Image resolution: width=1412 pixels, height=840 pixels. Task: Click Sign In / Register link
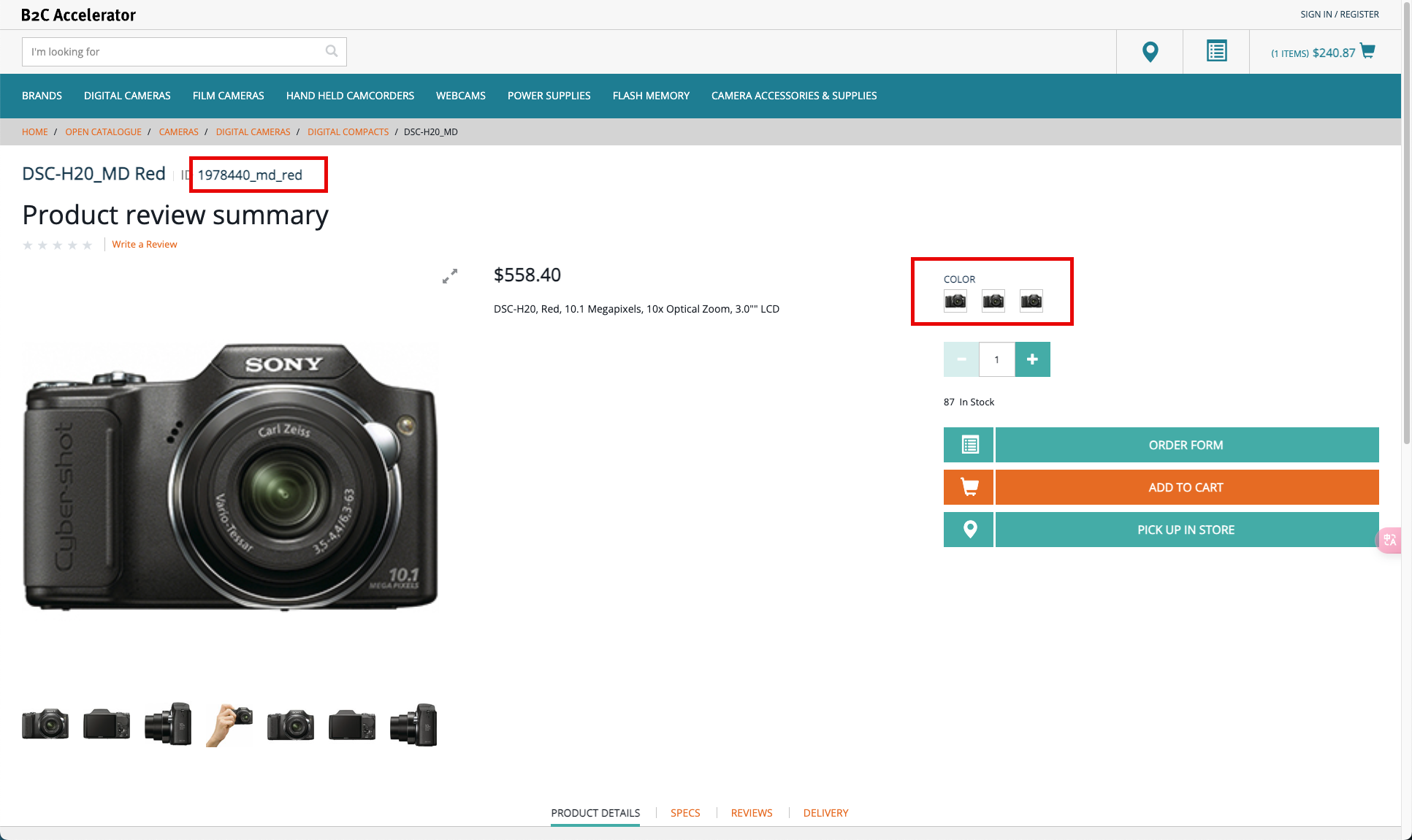coord(1340,14)
